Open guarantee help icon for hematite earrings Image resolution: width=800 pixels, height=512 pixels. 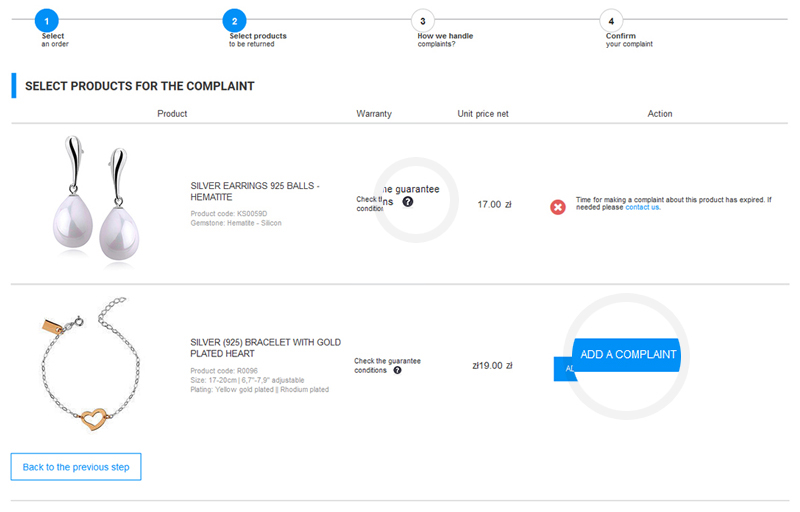[x=408, y=202]
